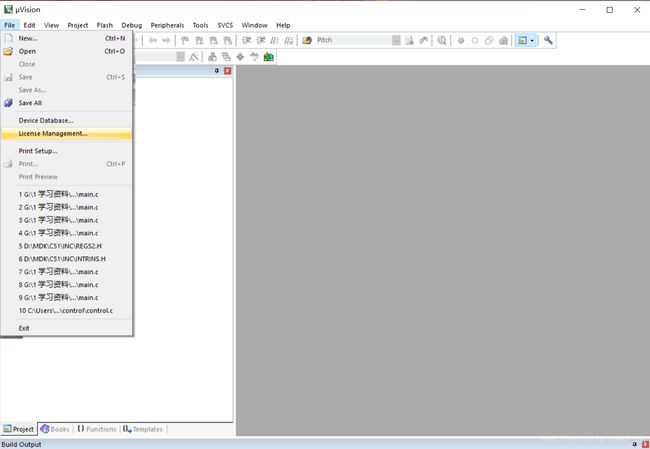The height and width of the screenshot is (449, 650).
Task: Open recent file 5 REG52.H
Action: 67,246
